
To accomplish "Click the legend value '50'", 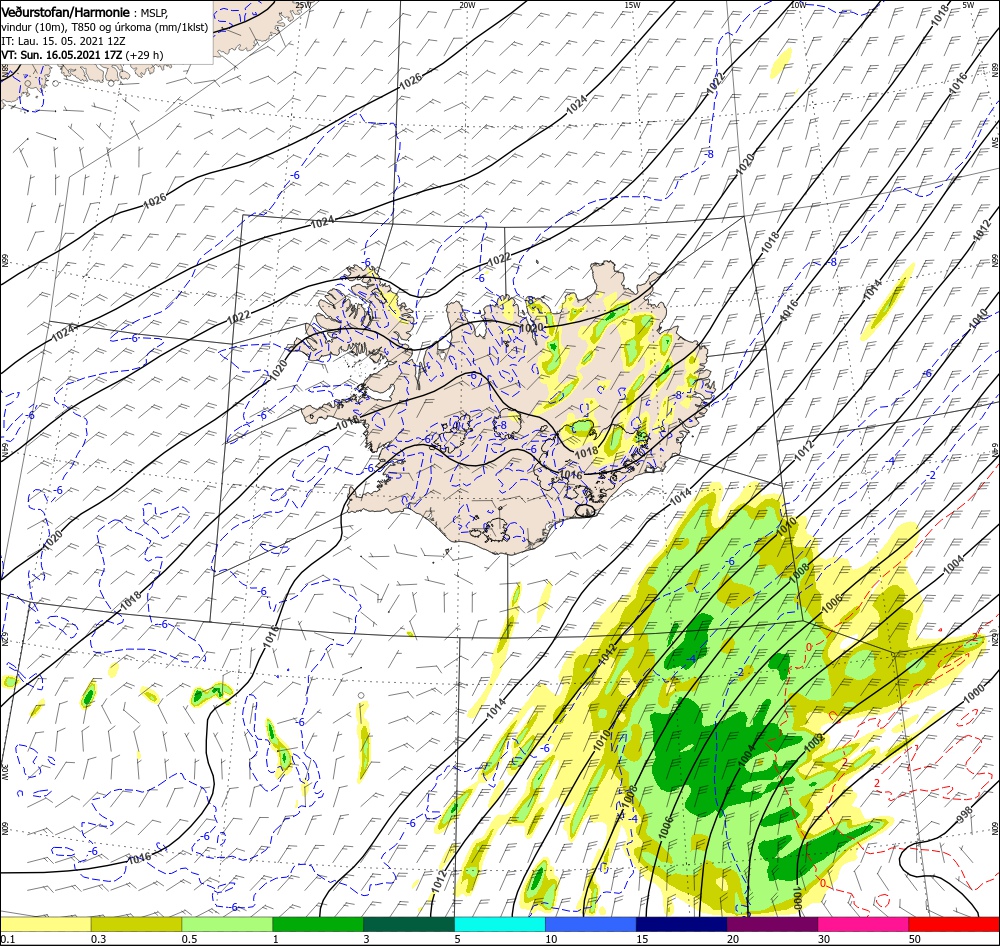I will pyautogui.click(x=915, y=939).
